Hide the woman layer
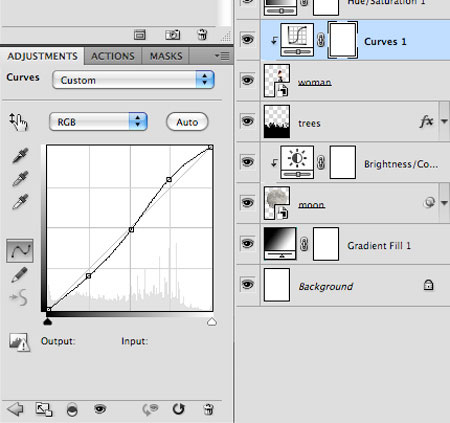Image resolution: width=450 pixels, height=423 pixels. (x=247, y=80)
